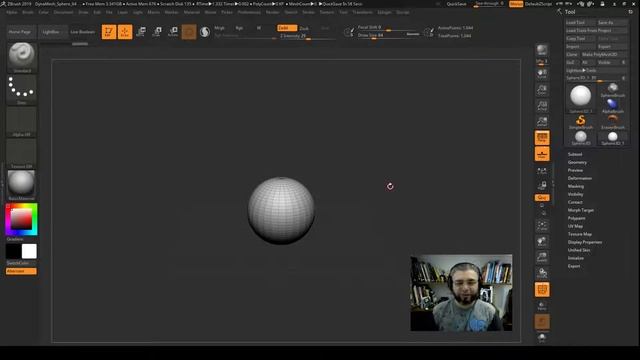The image size is (640, 360).
Task: Click the Zoom3D view icon
Action: pyautogui.click(x=542, y=257)
